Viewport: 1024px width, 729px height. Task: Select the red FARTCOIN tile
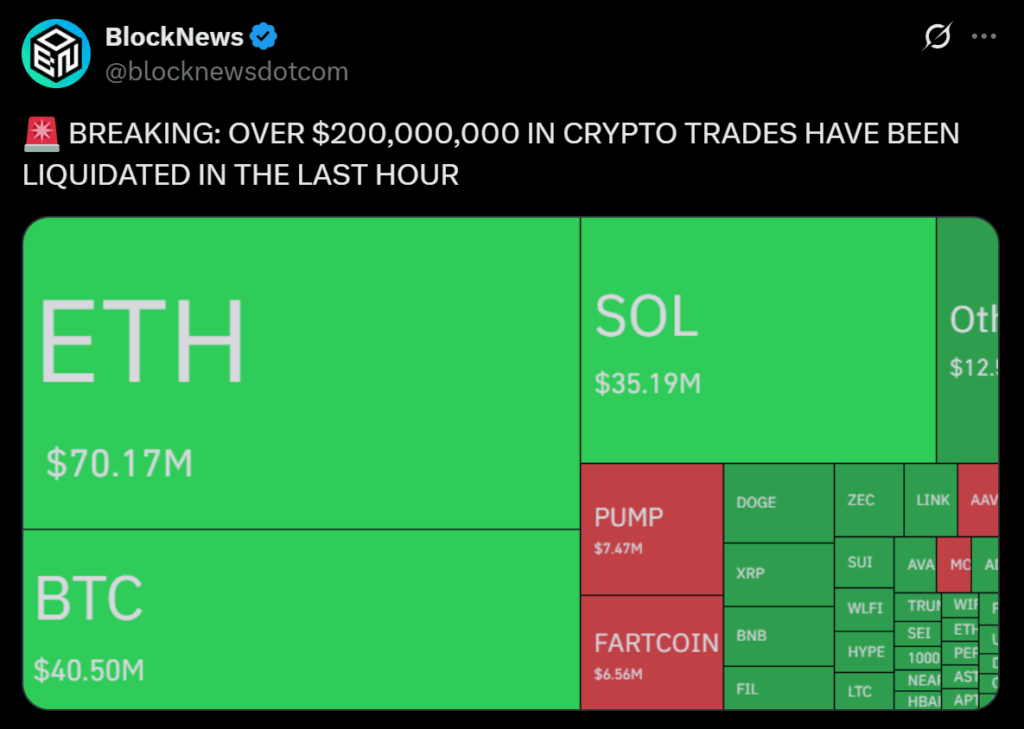tap(651, 652)
